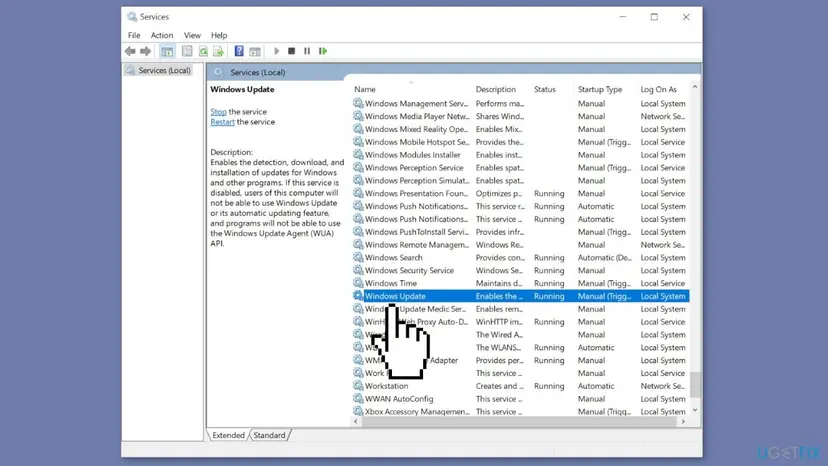This screenshot has width=828, height=466.
Task: Click gear icon of Windows Management Service row
Action: coord(358,104)
